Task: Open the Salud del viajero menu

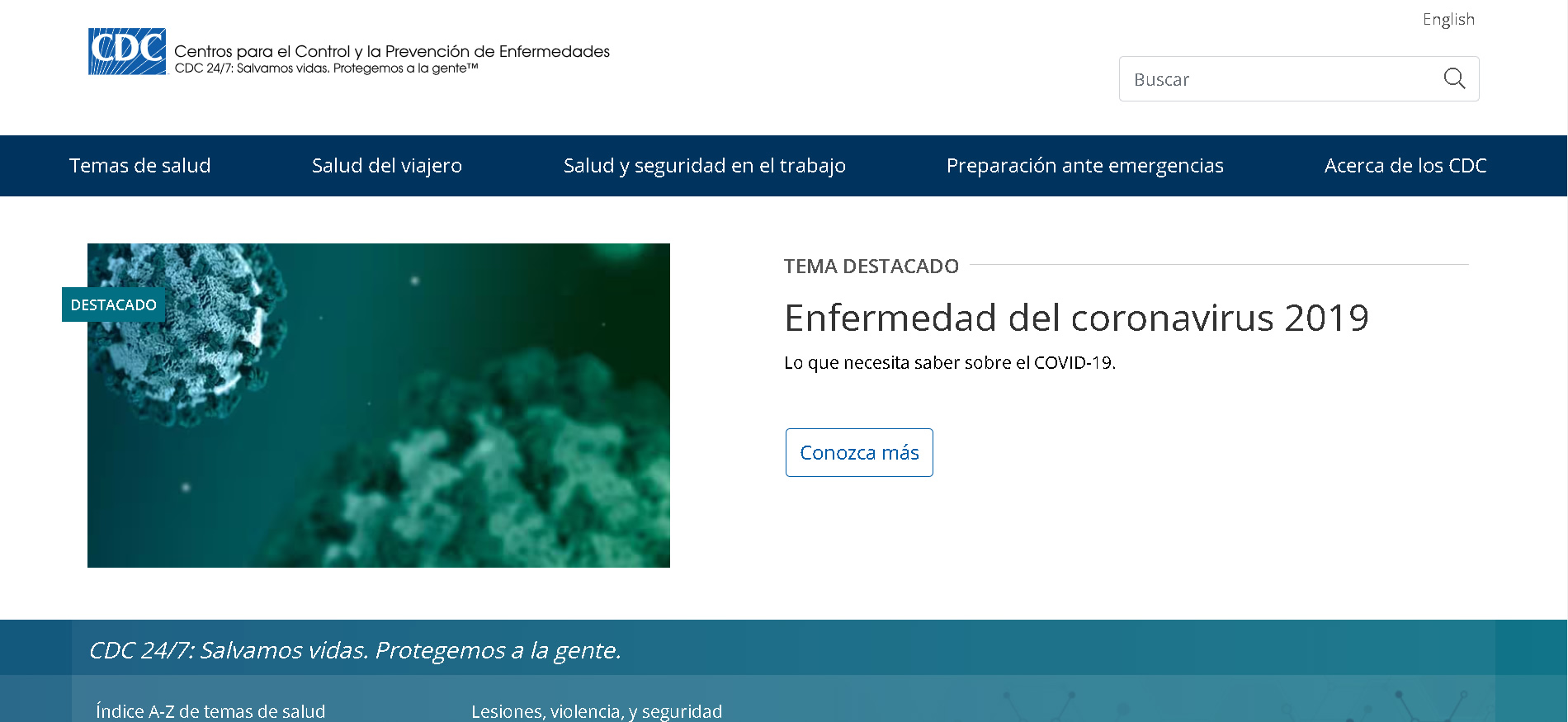Action: pyautogui.click(x=387, y=166)
